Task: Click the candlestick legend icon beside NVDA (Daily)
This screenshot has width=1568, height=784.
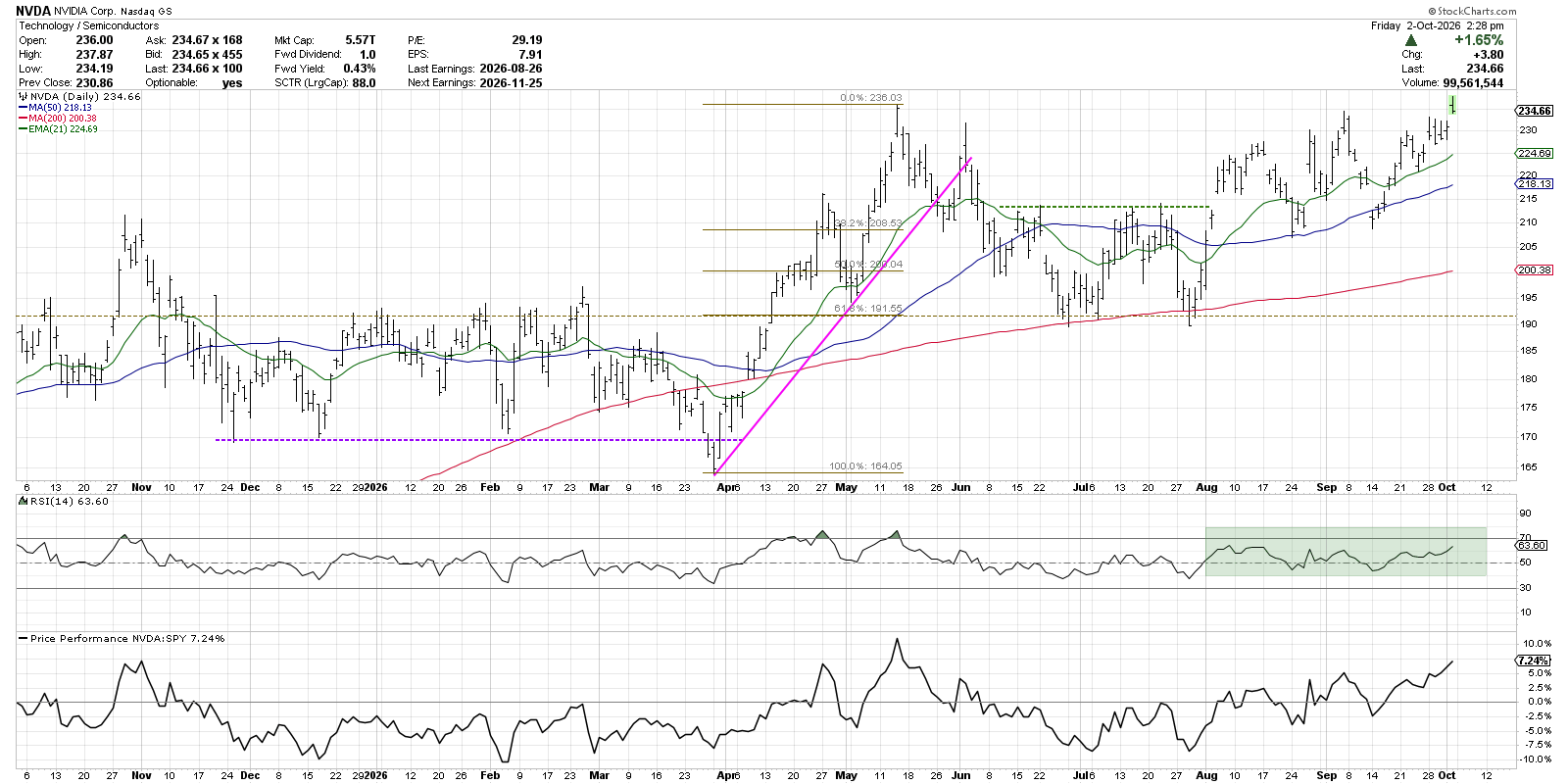Action: [x=23, y=97]
